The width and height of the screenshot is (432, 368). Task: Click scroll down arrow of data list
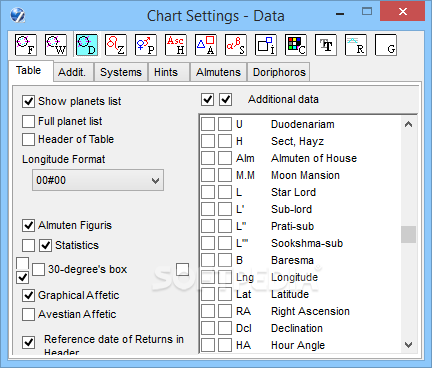pos(408,345)
